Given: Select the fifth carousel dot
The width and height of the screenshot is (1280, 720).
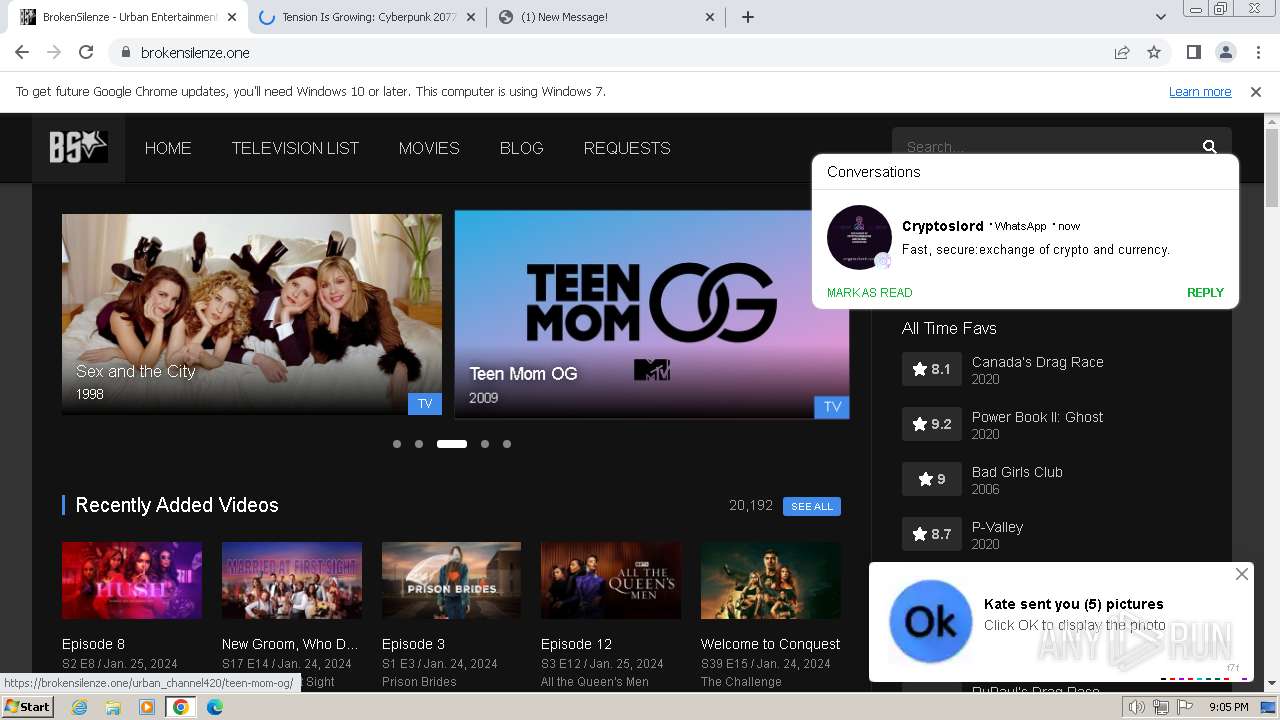Looking at the screenshot, I should tap(507, 444).
